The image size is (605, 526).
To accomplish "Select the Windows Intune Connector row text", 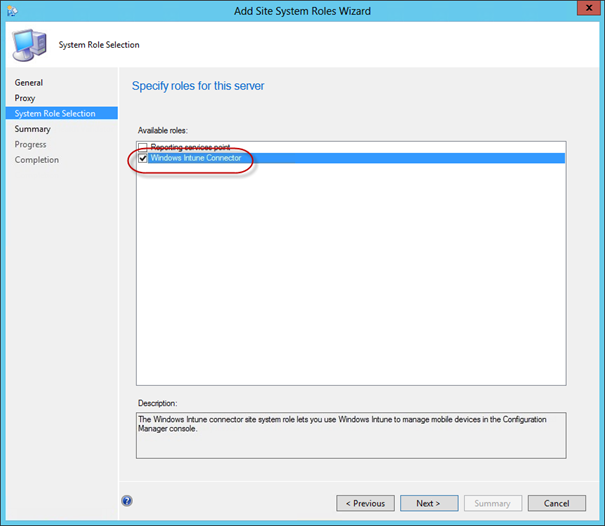I will pos(196,158).
